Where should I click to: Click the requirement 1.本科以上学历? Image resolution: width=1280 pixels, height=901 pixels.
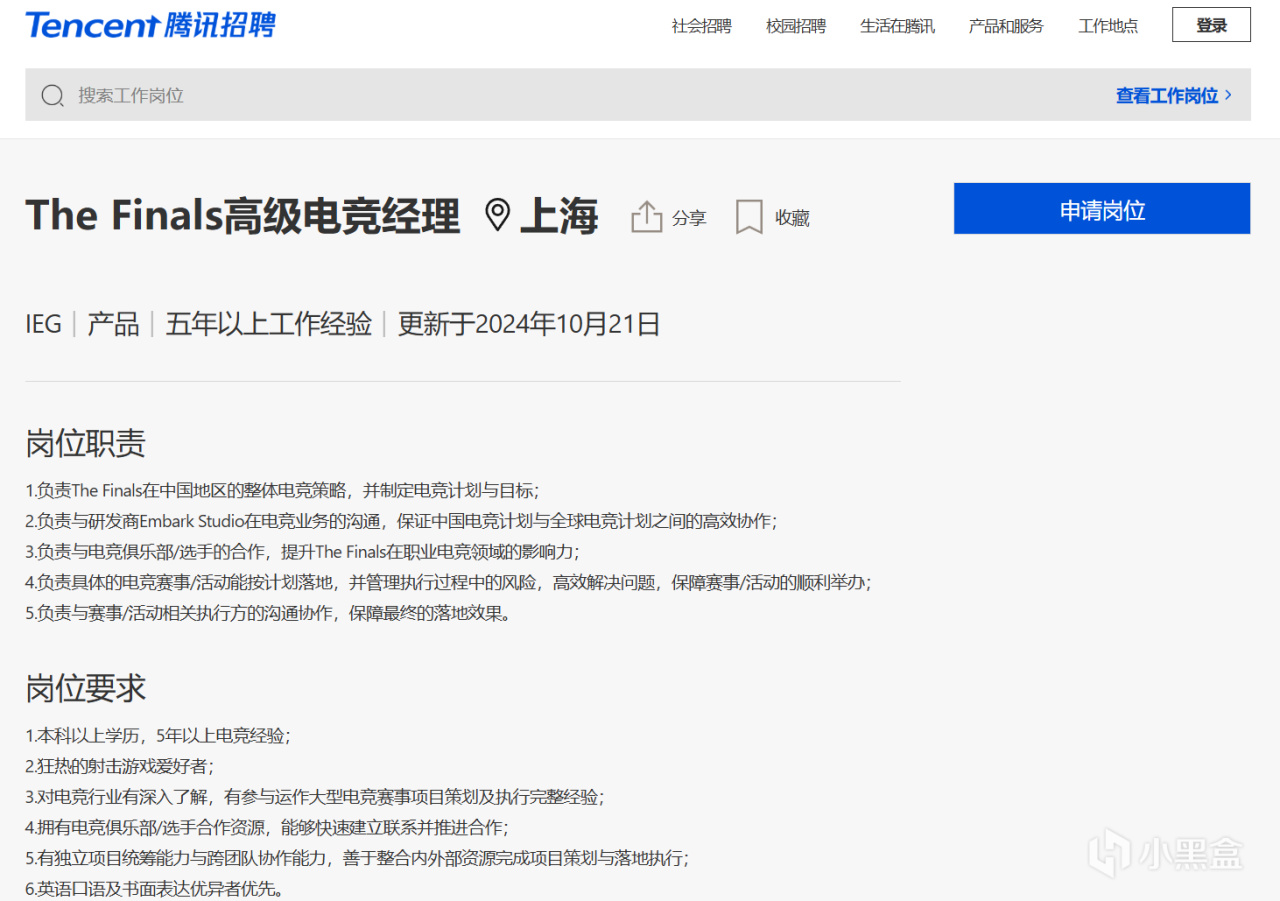point(158,736)
